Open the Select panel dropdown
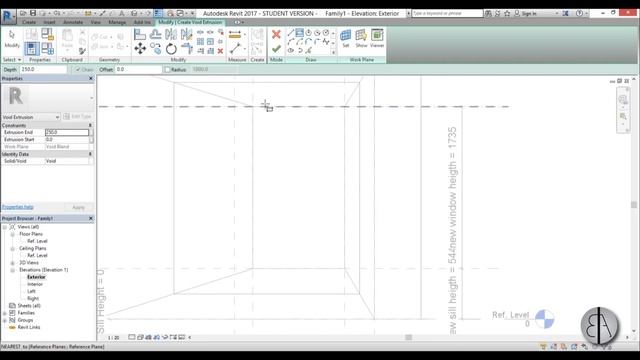640x360 pixels. pos(12,60)
